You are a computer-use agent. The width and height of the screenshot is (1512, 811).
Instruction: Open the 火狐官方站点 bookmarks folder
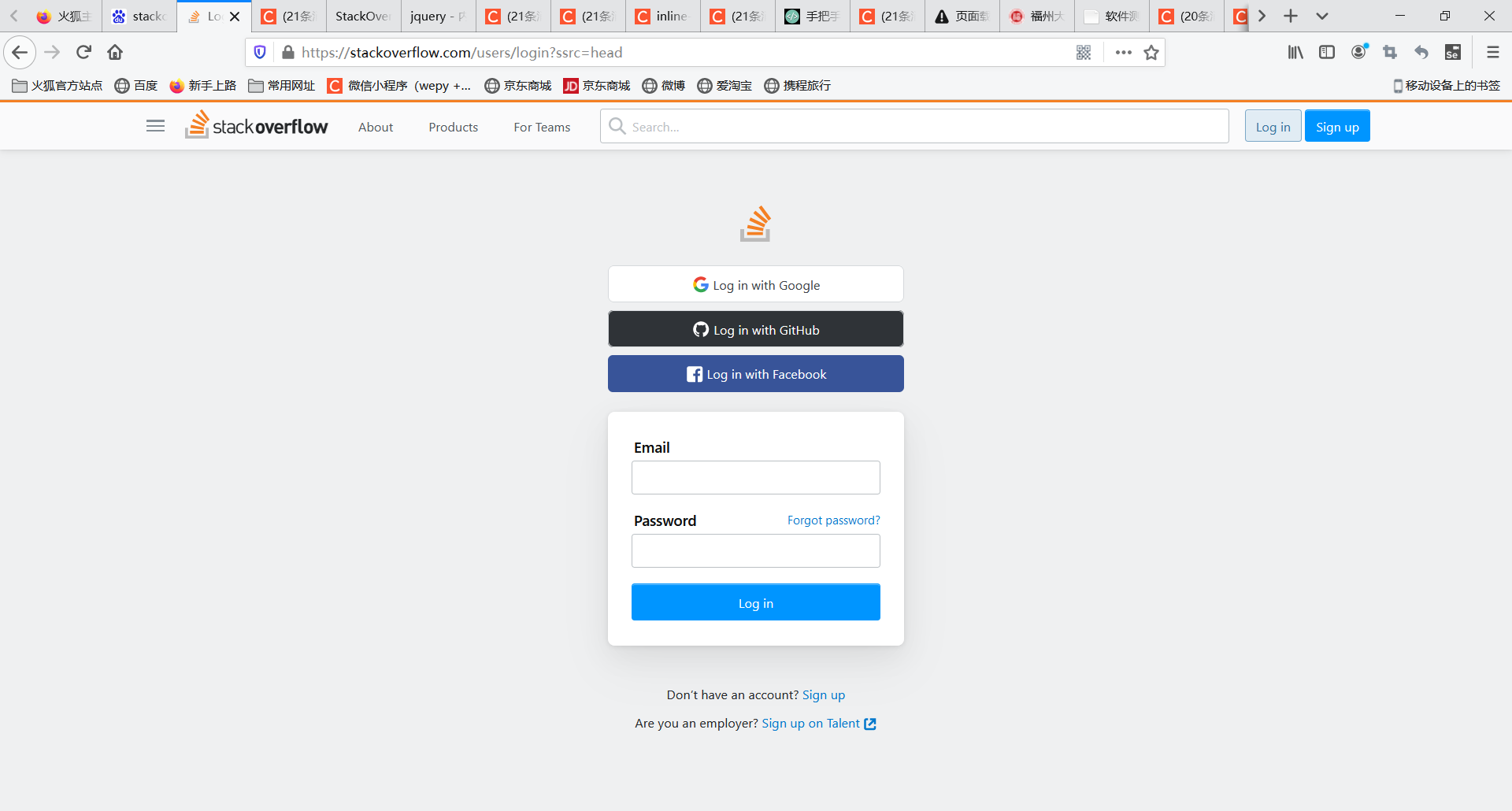coord(57,86)
